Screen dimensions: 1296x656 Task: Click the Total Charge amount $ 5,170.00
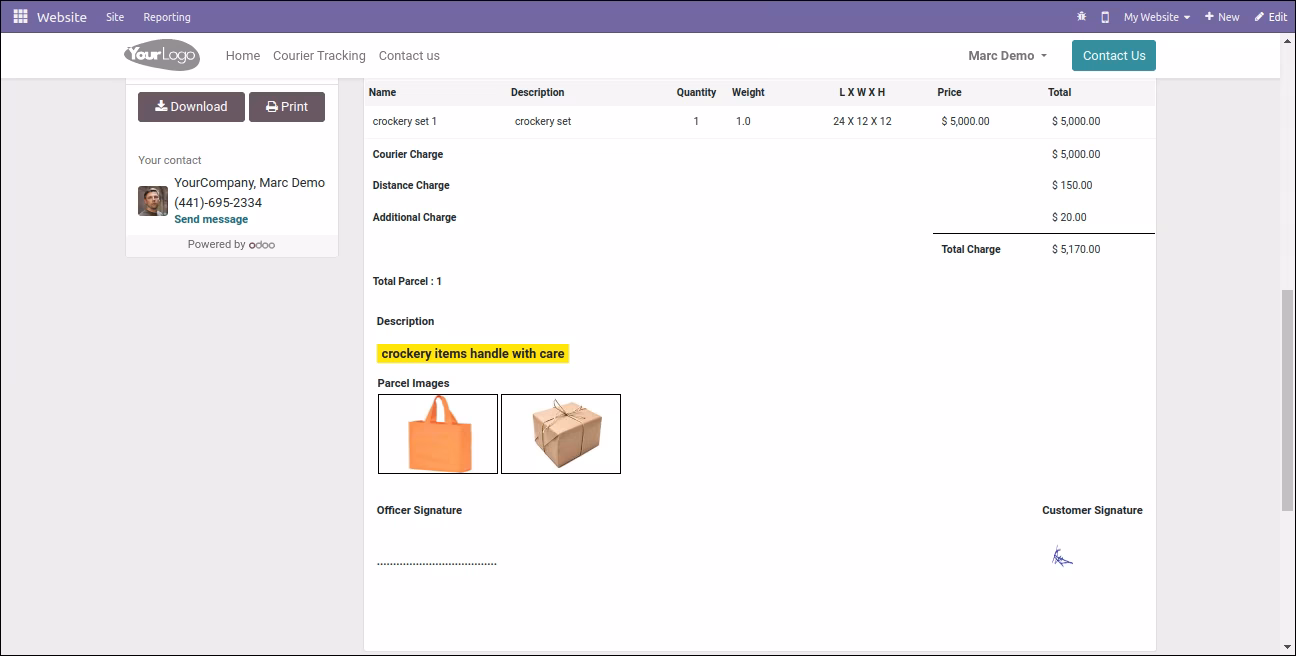pos(1076,249)
